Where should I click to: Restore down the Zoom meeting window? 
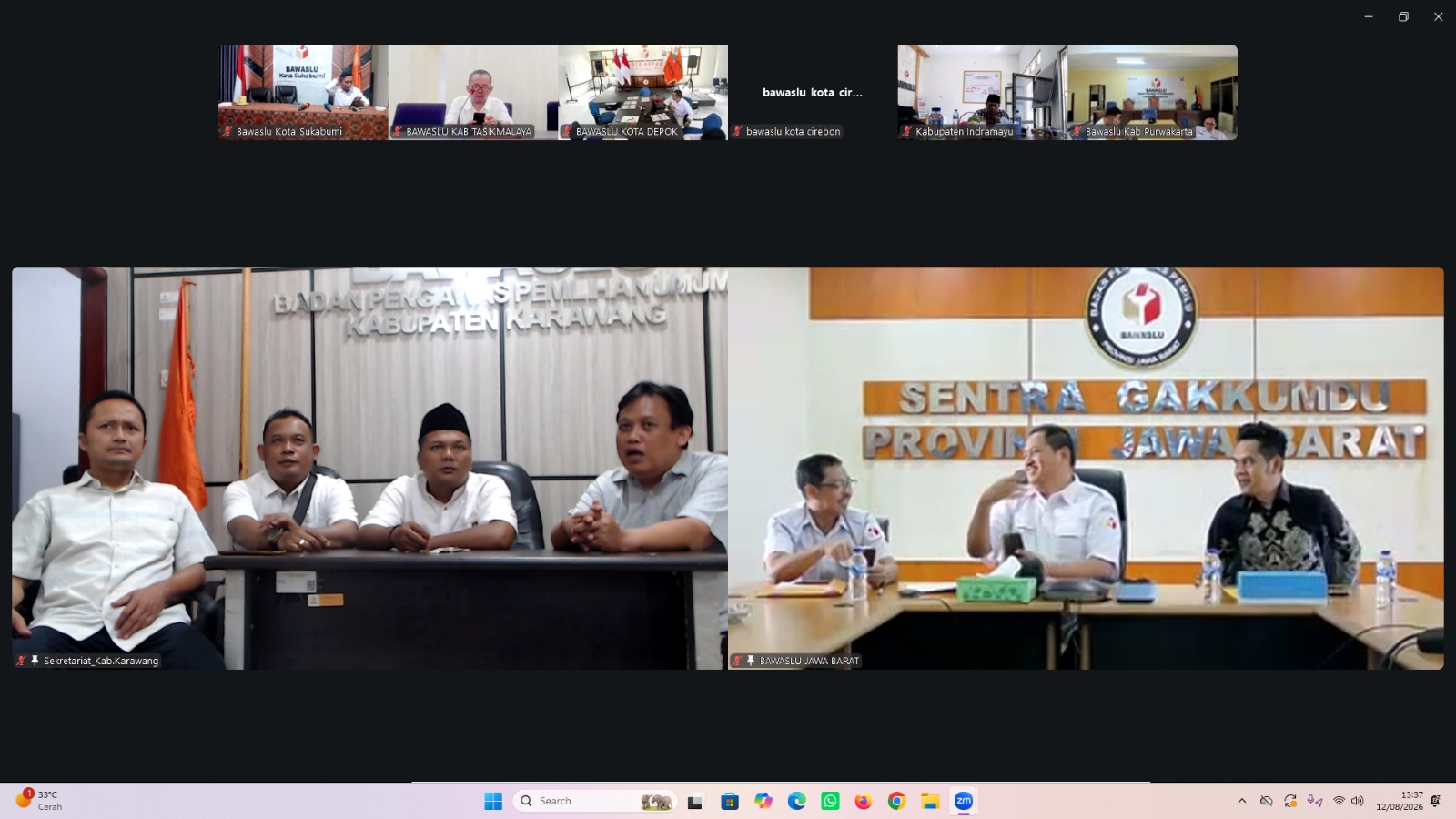1403,16
